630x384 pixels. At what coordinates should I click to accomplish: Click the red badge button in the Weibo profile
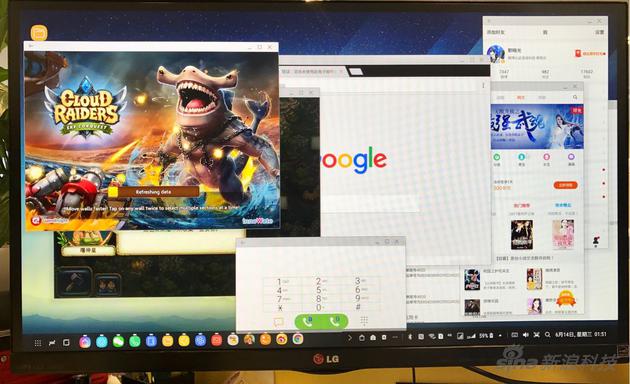coord(590,53)
